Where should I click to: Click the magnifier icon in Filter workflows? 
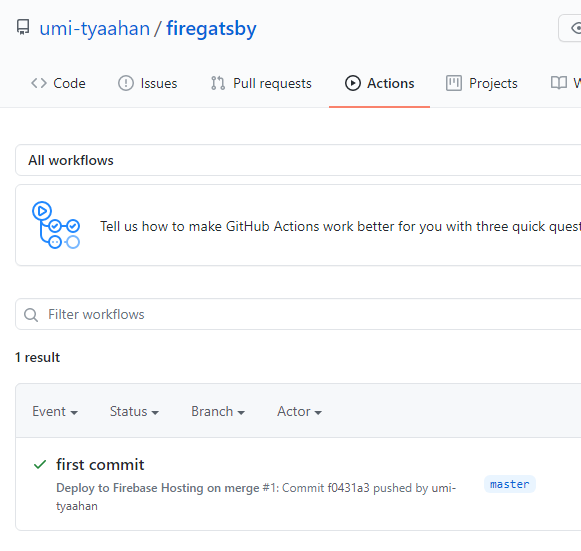click(x=31, y=315)
